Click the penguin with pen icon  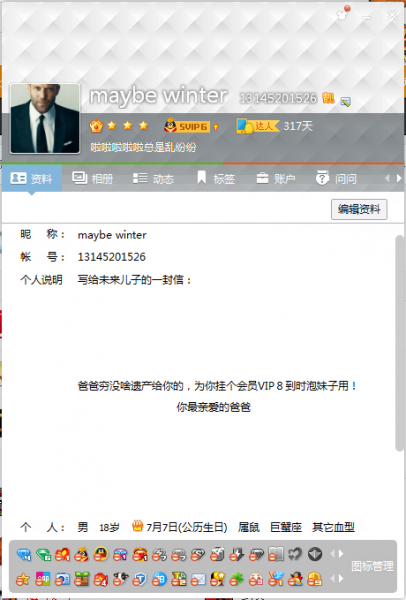(x=295, y=579)
